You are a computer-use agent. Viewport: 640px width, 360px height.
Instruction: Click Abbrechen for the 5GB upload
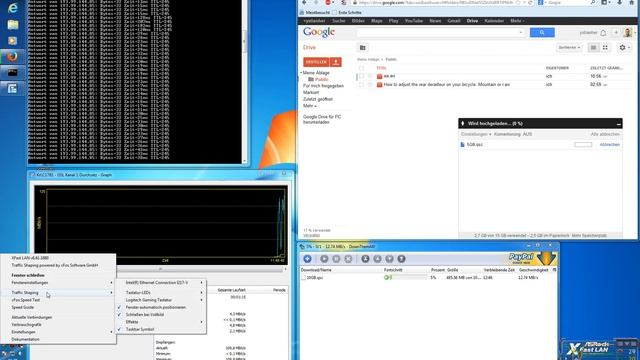pyautogui.click(x=609, y=144)
